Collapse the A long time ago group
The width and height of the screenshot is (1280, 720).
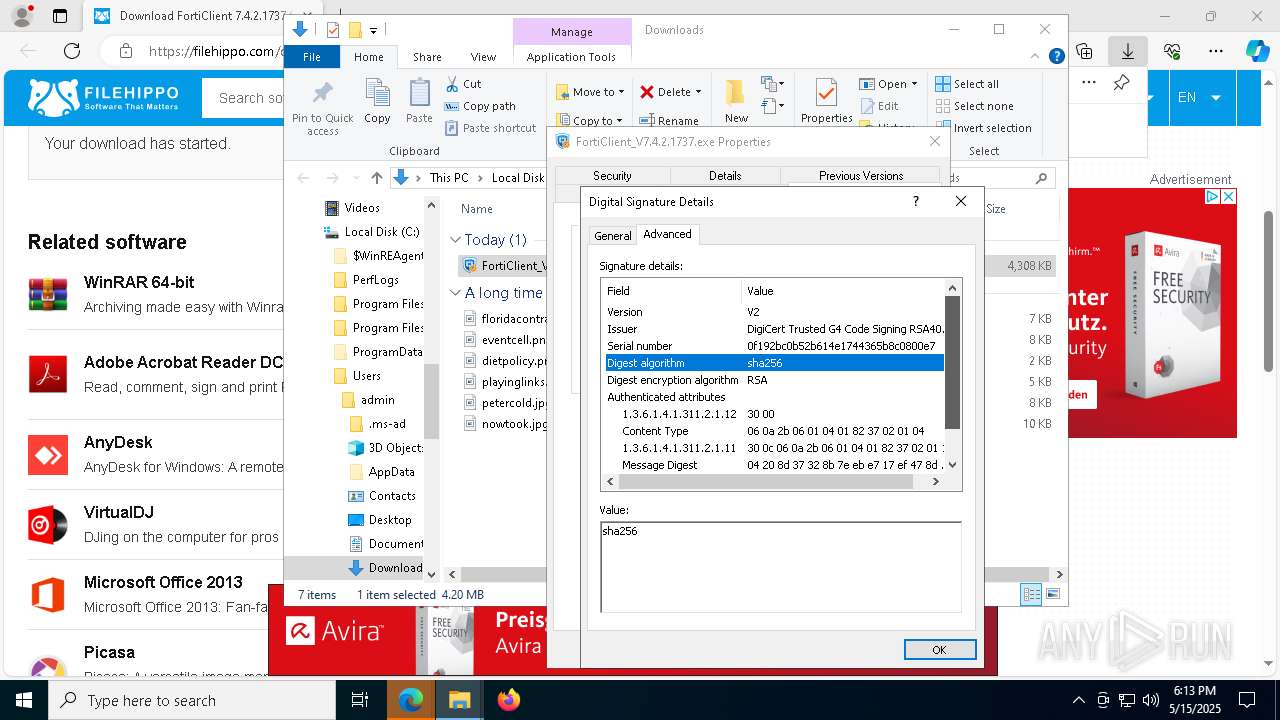coord(455,293)
